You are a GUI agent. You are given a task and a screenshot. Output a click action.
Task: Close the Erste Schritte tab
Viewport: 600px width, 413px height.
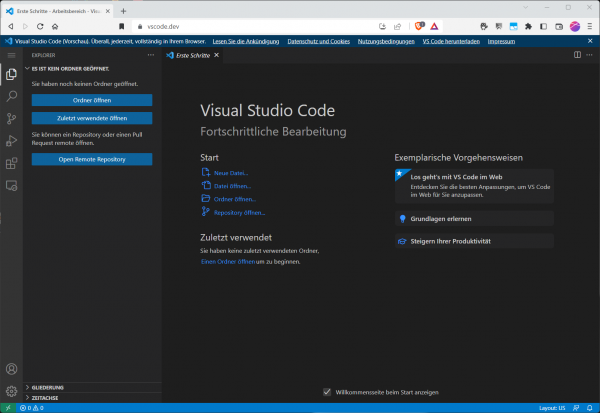(217, 55)
